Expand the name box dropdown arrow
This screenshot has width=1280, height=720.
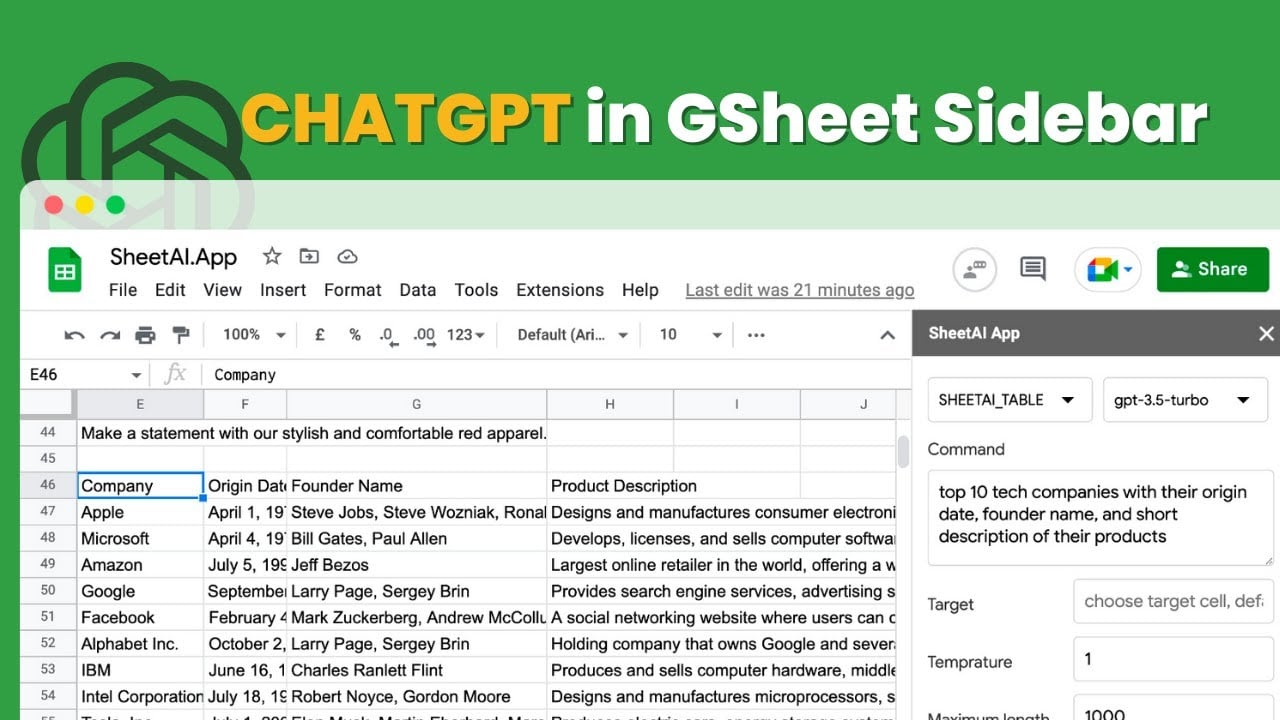tap(136, 375)
